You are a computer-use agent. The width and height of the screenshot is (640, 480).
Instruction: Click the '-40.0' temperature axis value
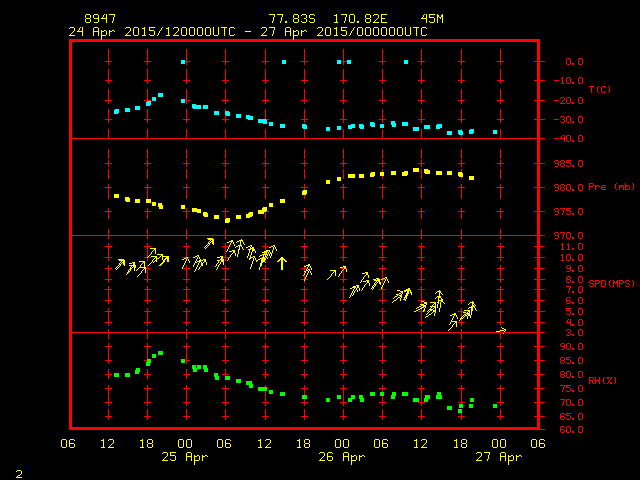[x=569, y=139]
